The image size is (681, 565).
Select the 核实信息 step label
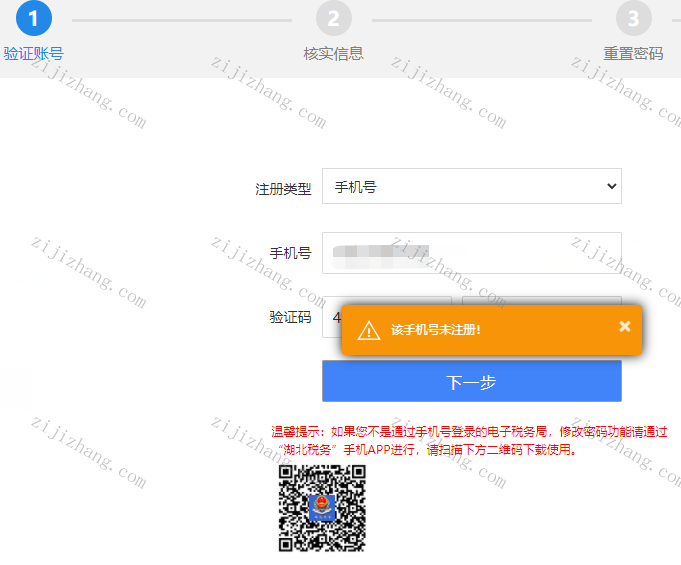[334, 54]
